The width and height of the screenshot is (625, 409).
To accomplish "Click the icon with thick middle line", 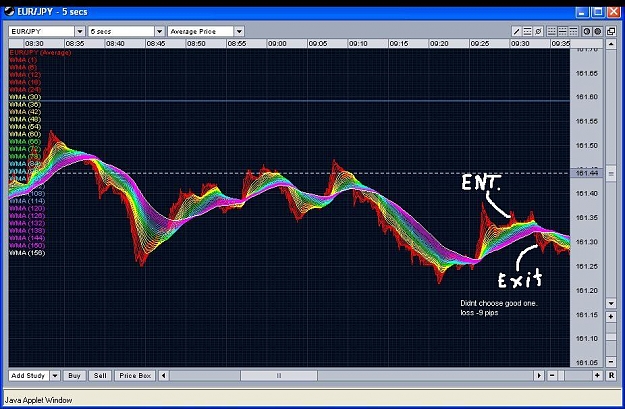I will point(562,31).
